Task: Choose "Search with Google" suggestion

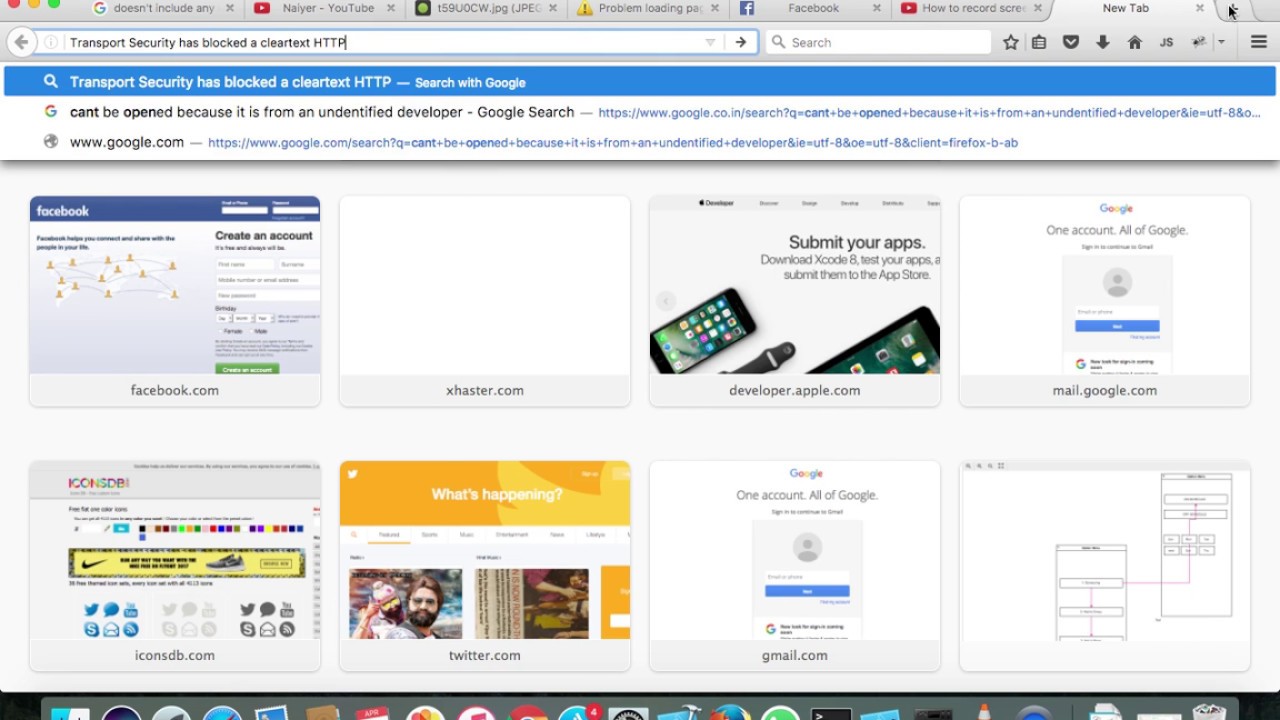Action: tap(640, 82)
